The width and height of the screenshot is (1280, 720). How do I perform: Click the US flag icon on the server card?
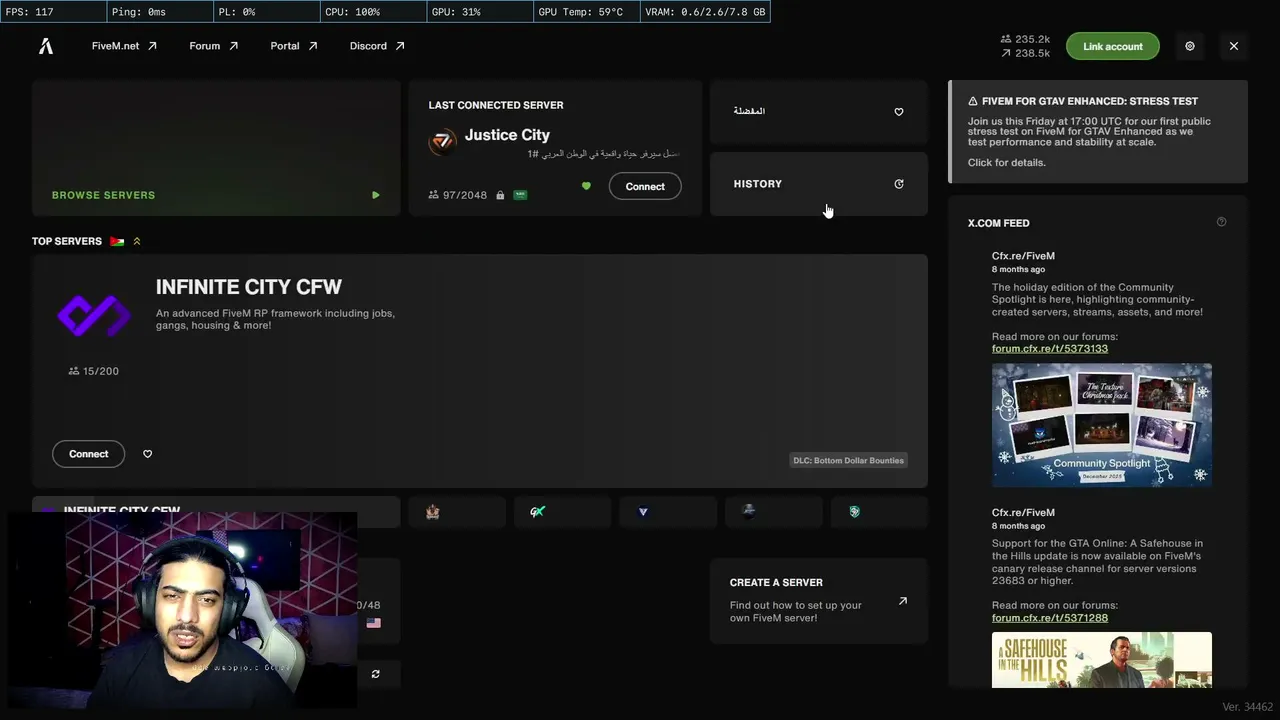(x=374, y=623)
